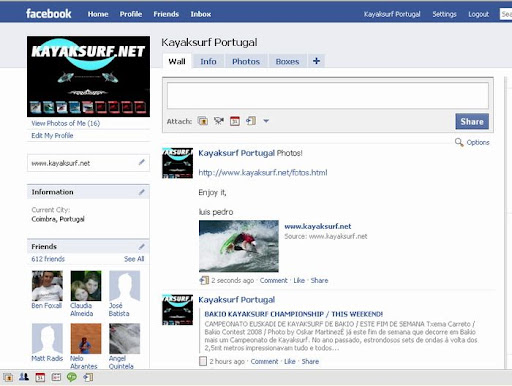Click Coimbra, Portugal current city text
The image size is (512, 386).
pyautogui.click(x=58, y=219)
